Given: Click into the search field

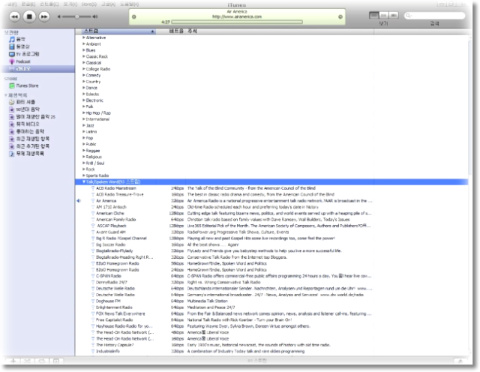Looking at the screenshot, I should pyautogui.click(x=435, y=15).
